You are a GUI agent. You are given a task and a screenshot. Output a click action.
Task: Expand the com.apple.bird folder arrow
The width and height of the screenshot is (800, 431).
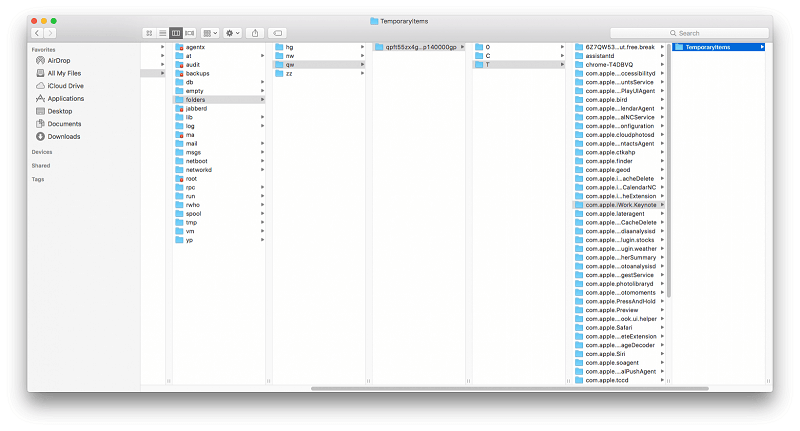[662, 99]
